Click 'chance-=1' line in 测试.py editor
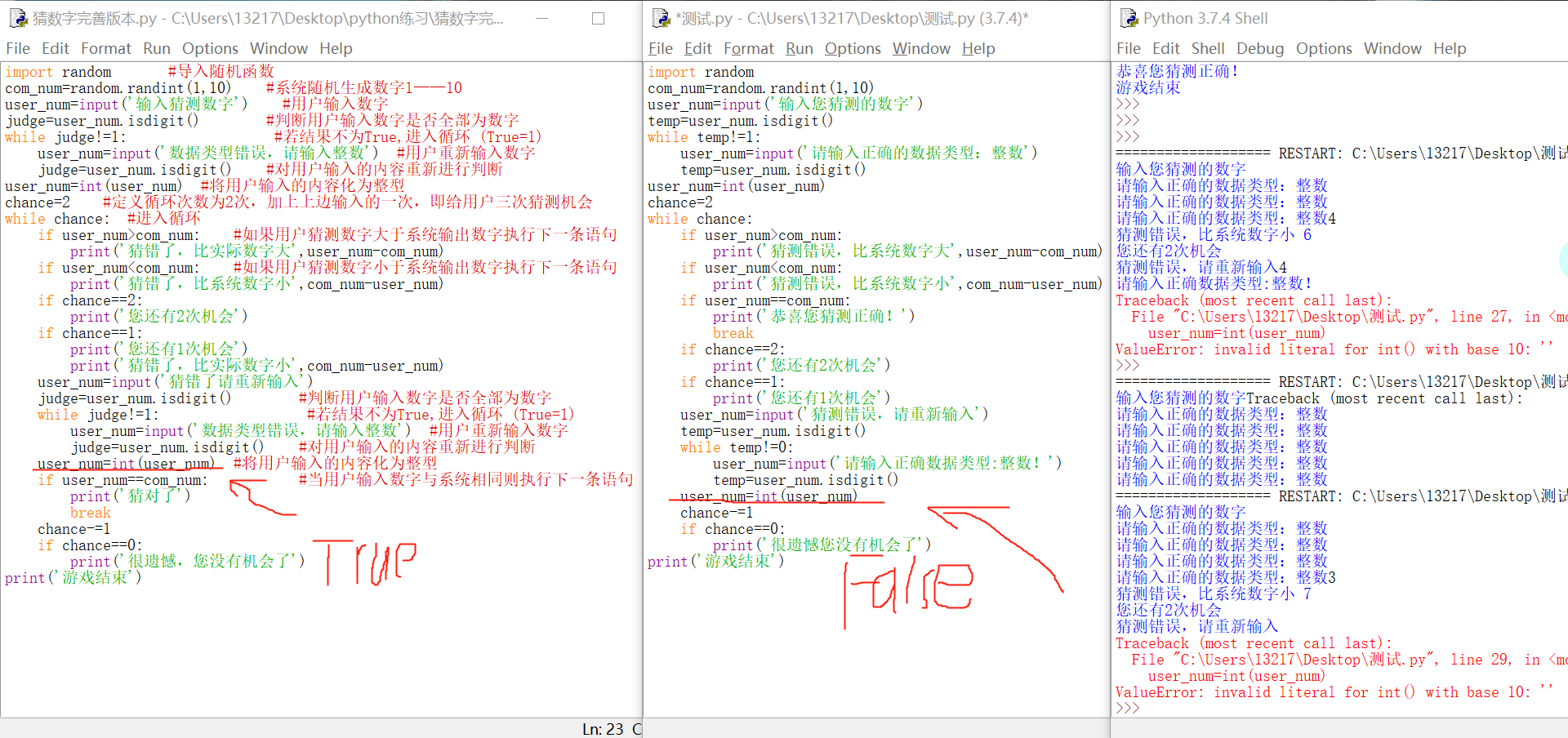This screenshot has height=738, width=1568. pos(717,513)
